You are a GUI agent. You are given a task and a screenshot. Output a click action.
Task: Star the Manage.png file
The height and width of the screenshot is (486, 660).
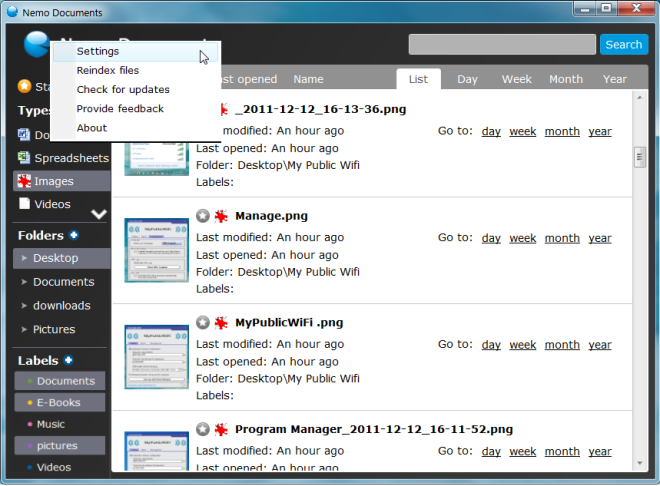coord(203,216)
